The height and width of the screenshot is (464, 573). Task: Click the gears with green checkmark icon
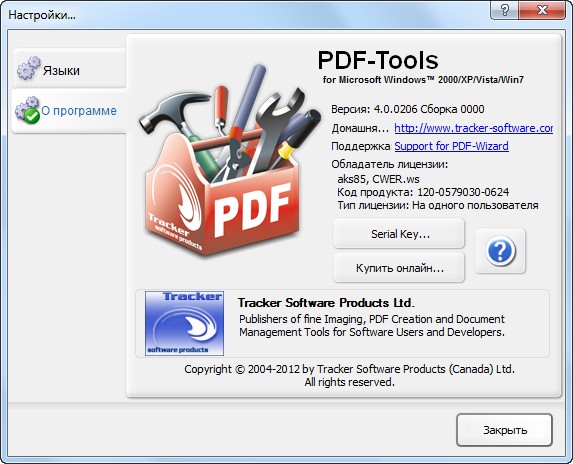tap(27, 110)
